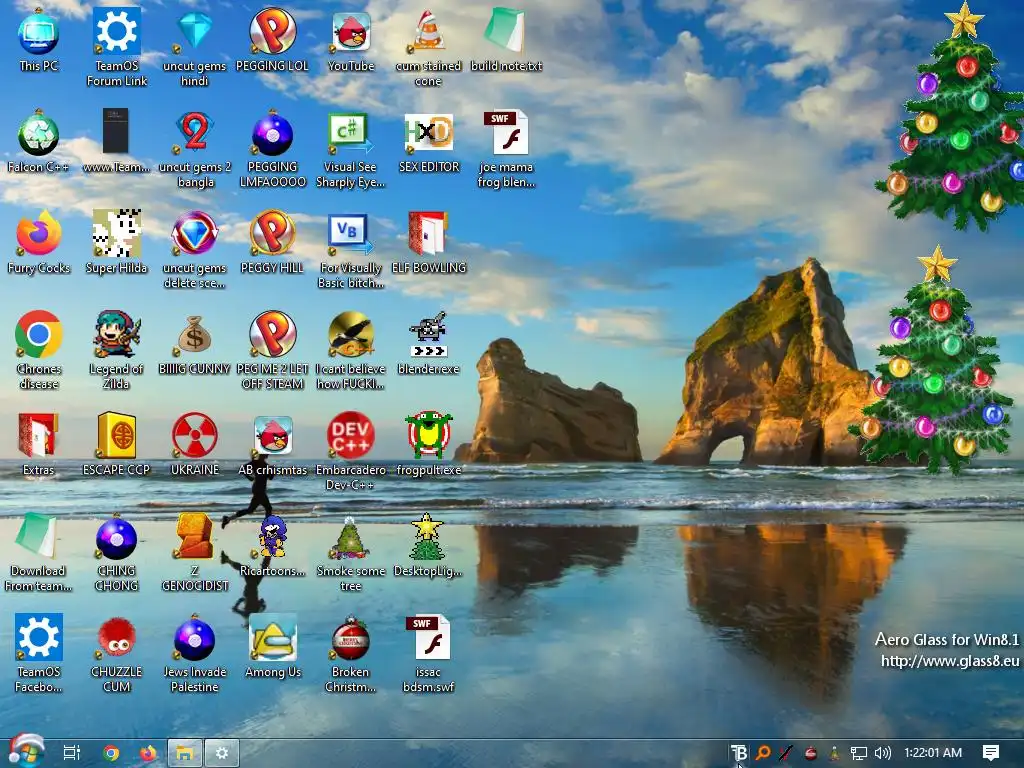Select the AB crhismtas icon
Image resolution: width=1024 pixels, height=768 pixels.
coord(272,443)
